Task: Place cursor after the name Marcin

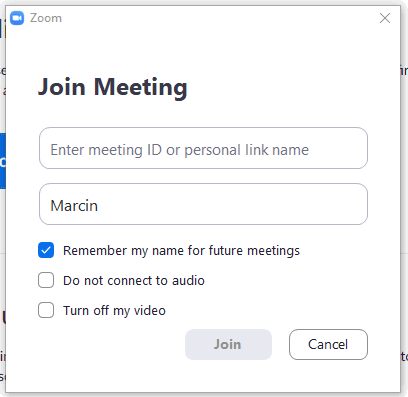Action: pyautogui.click(x=99, y=206)
